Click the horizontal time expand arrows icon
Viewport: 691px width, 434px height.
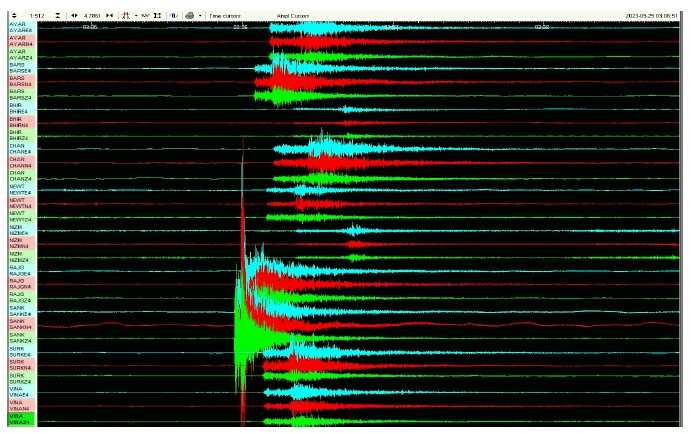coord(74,16)
